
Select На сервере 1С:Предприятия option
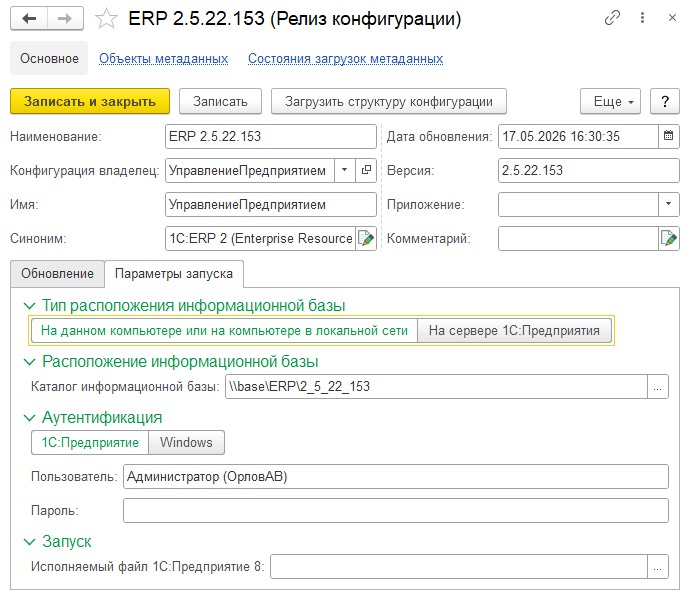(x=514, y=330)
